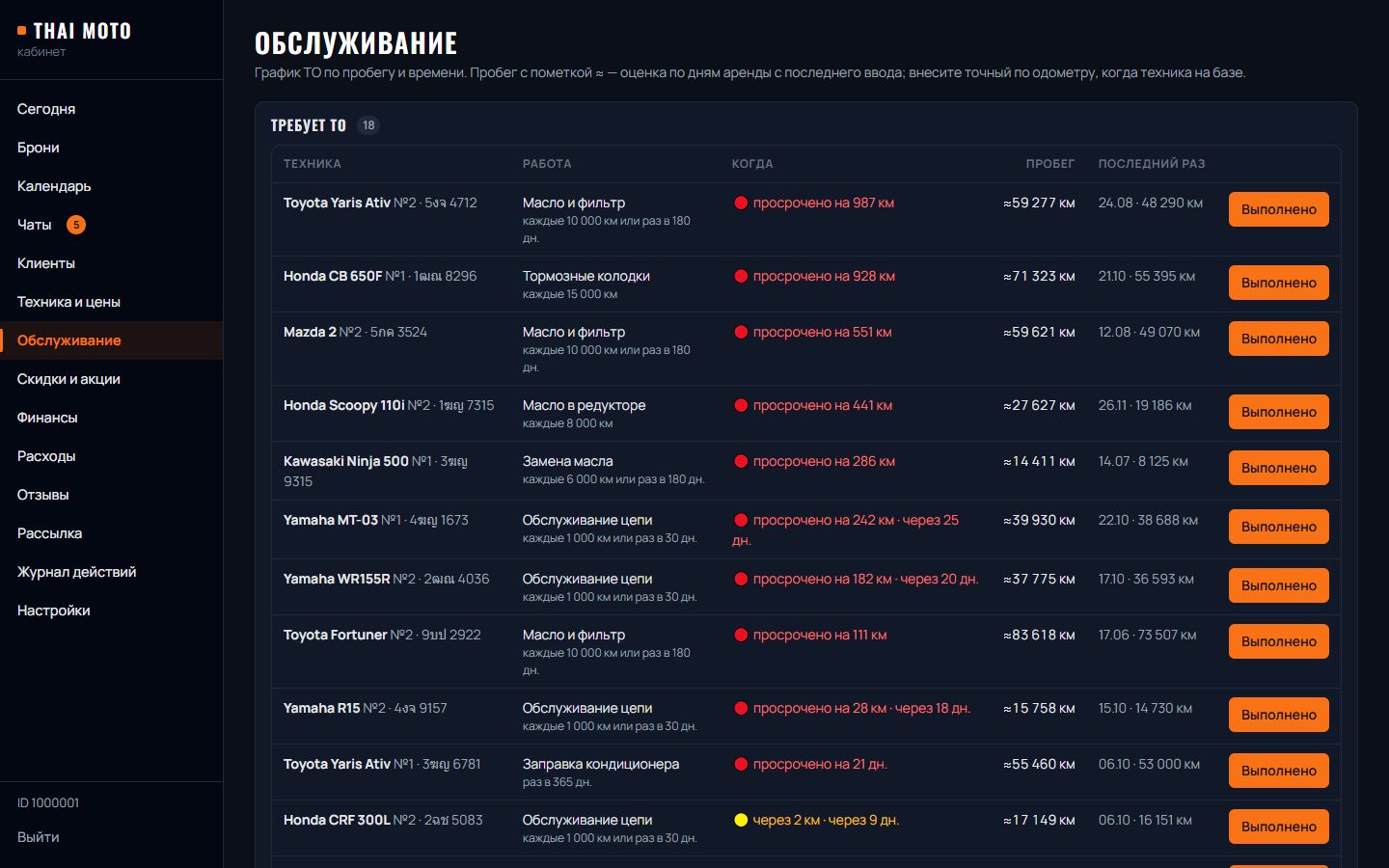The image size is (1389, 868).
Task: Click the ID 1000001 label
Action: click(48, 802)
